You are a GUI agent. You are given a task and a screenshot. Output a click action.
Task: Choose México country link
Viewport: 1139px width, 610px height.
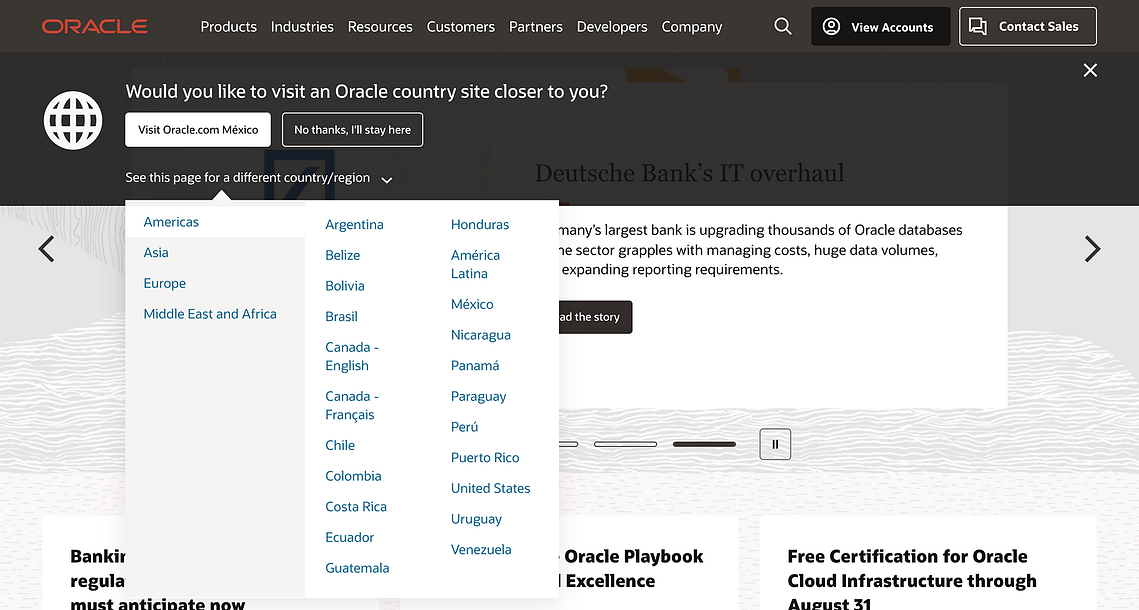(472, 304)
